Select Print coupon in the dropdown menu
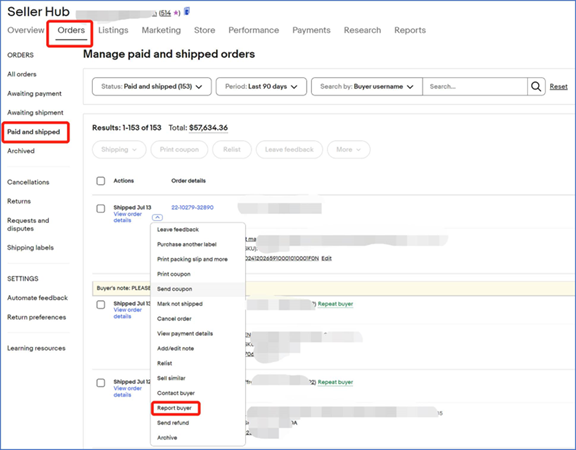Viewport: 576px width, 450px height. [x=174, y=274]
